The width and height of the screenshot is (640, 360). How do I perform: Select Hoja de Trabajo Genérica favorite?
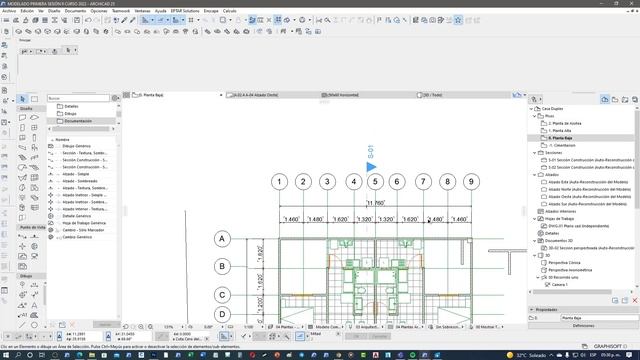[84, 223]
